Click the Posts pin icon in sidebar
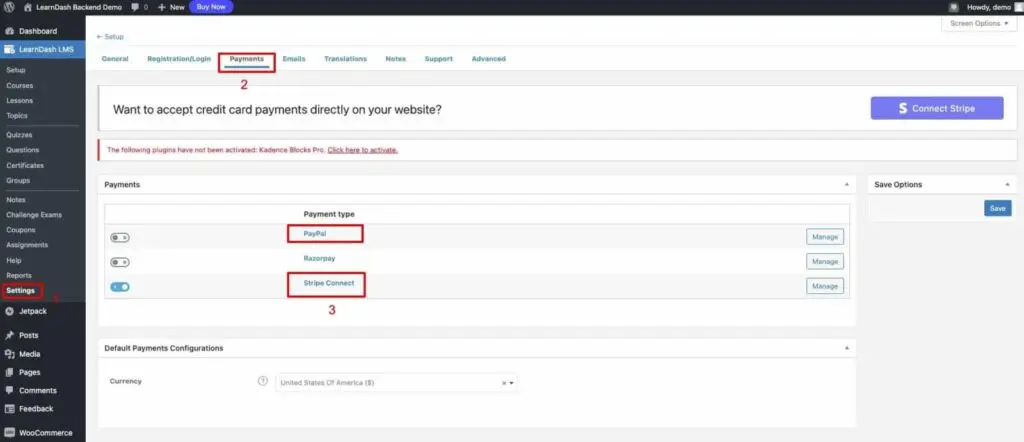This screenshot has height=442, width=1024. (9, 335)
